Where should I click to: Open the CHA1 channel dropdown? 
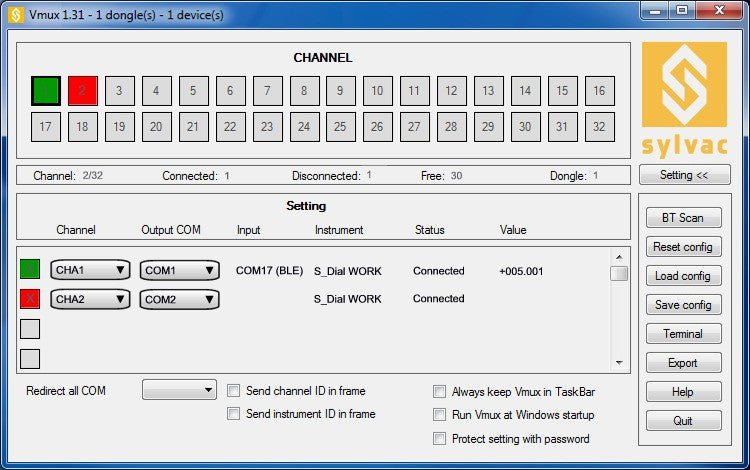click(x=90, y=270)
